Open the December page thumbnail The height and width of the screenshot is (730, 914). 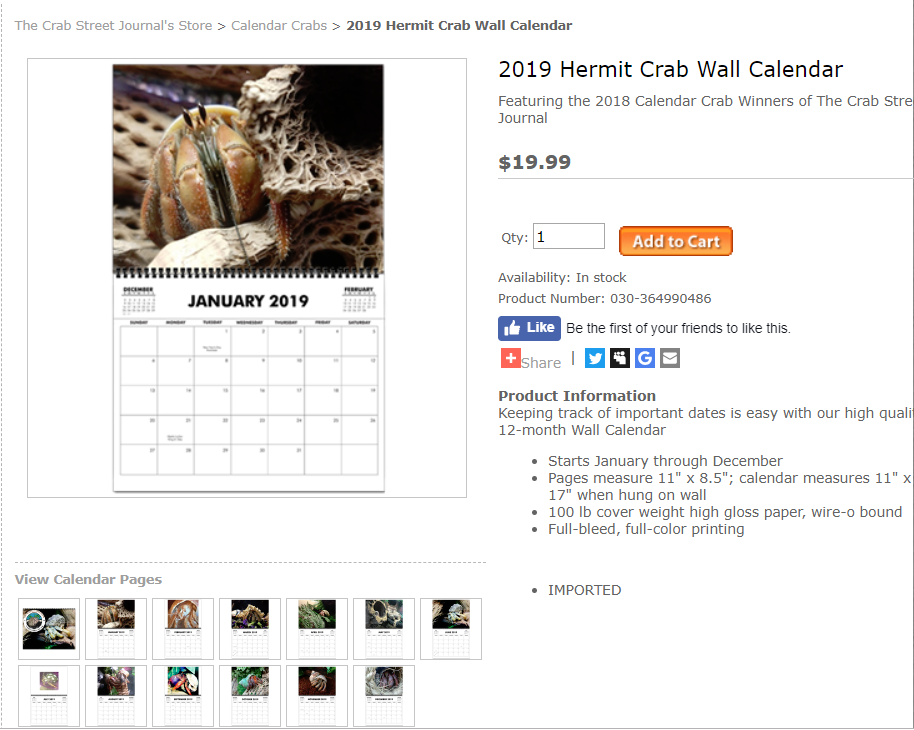coord(384,696)
